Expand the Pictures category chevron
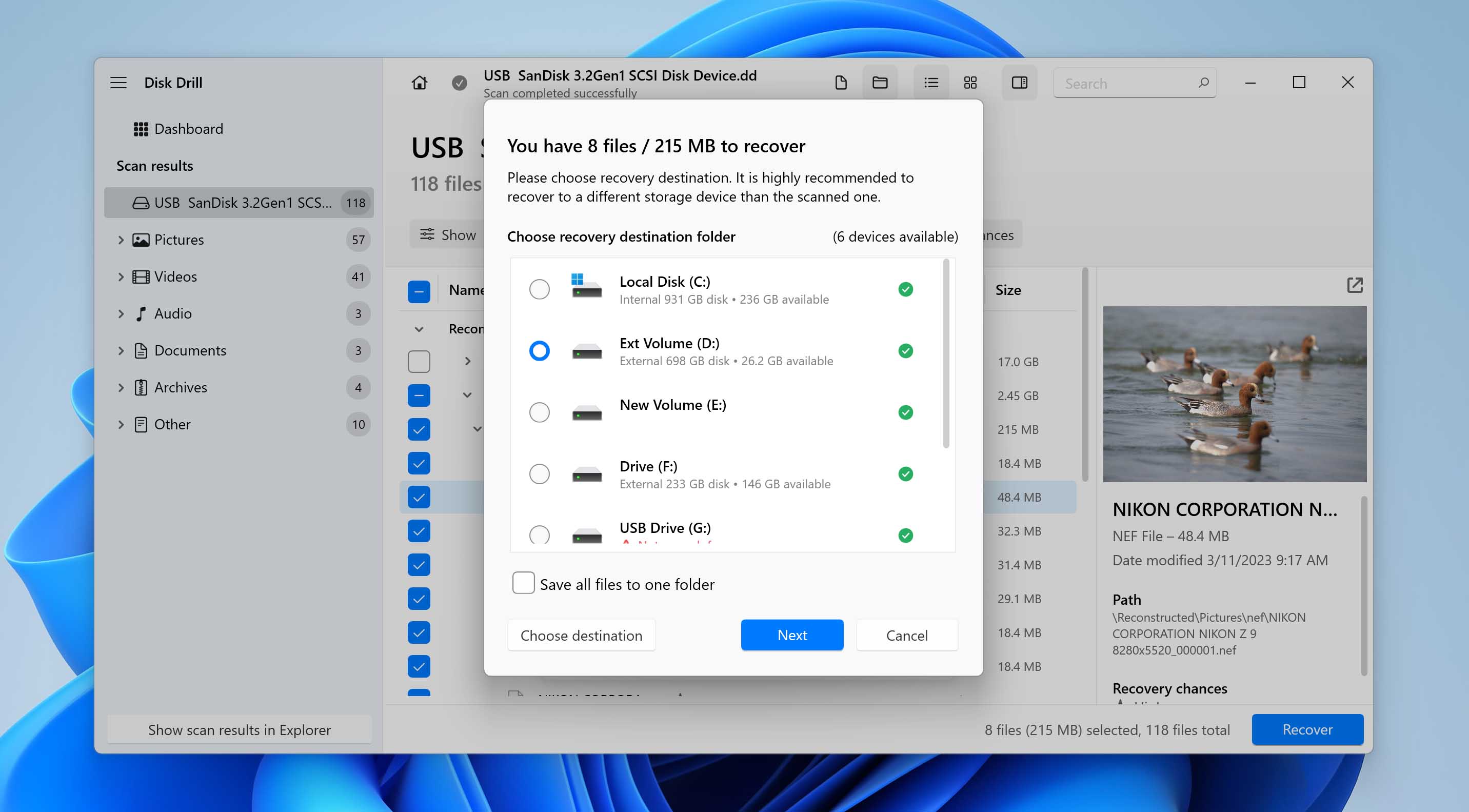The width and height of the screenshot is (1469, 812). pos(121,240)
